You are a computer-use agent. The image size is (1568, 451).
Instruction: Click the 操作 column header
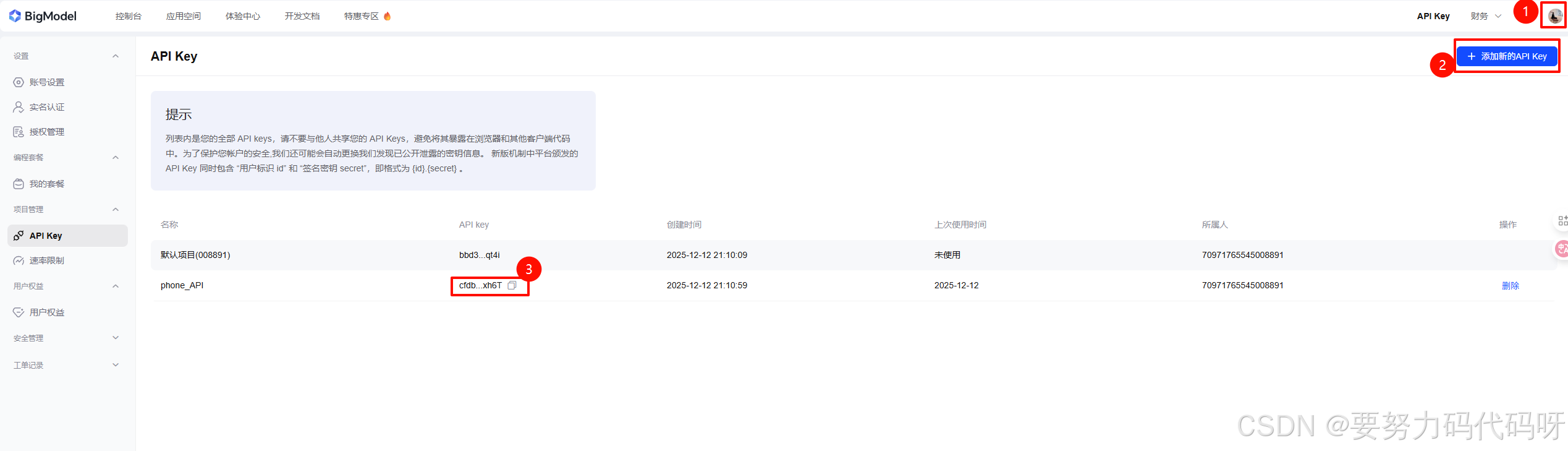(1508, 225)
